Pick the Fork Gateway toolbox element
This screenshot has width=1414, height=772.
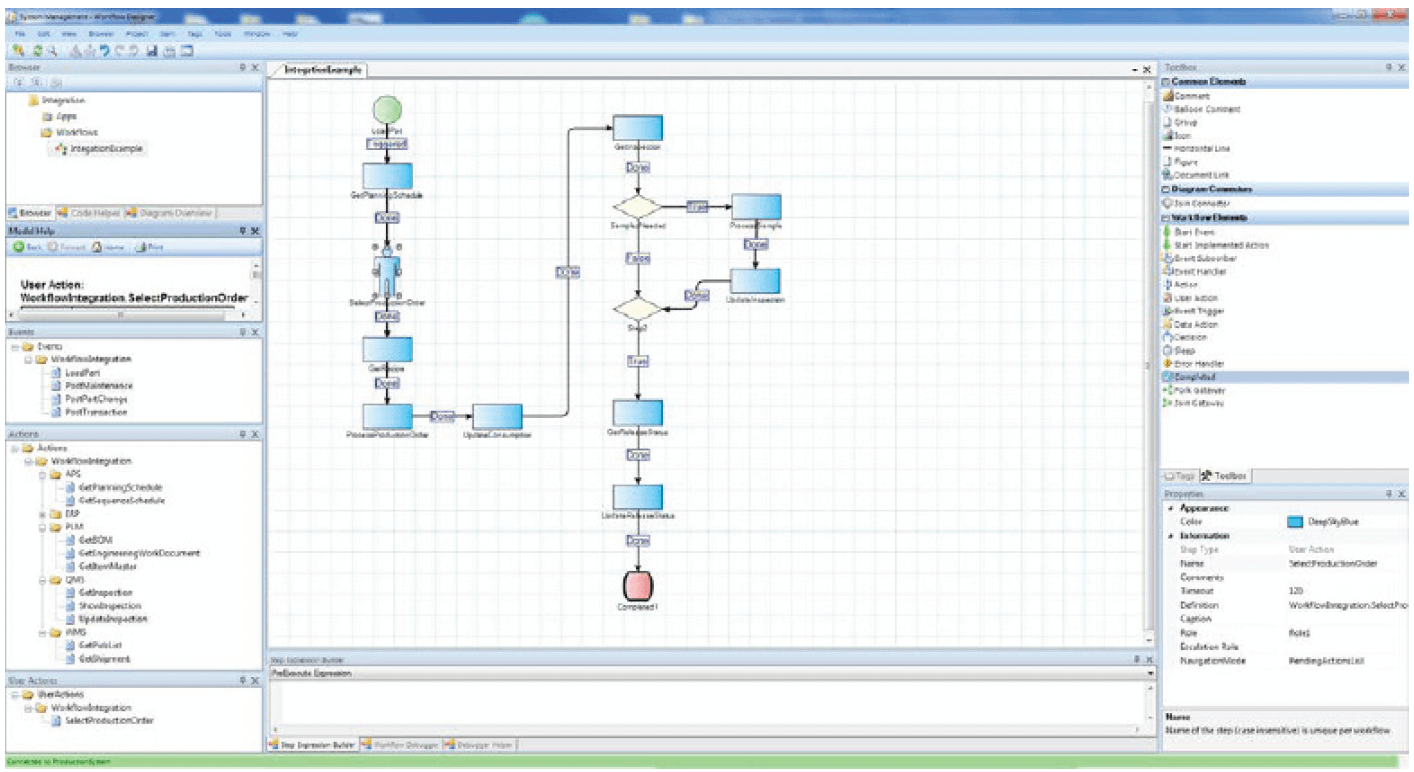[x=1197, y=390]
